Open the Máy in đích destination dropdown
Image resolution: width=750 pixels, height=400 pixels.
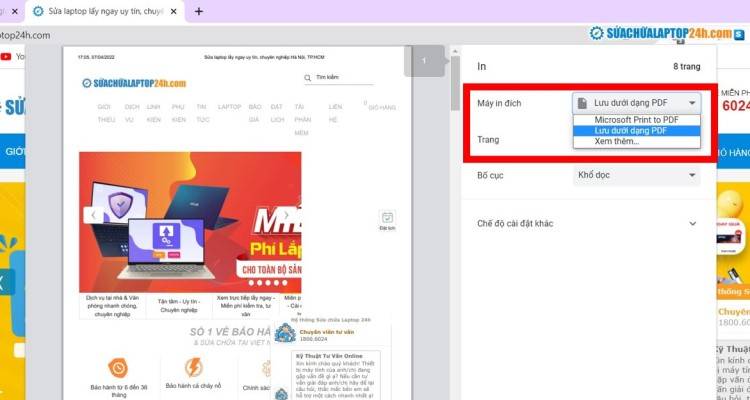(x=637, y=103)
